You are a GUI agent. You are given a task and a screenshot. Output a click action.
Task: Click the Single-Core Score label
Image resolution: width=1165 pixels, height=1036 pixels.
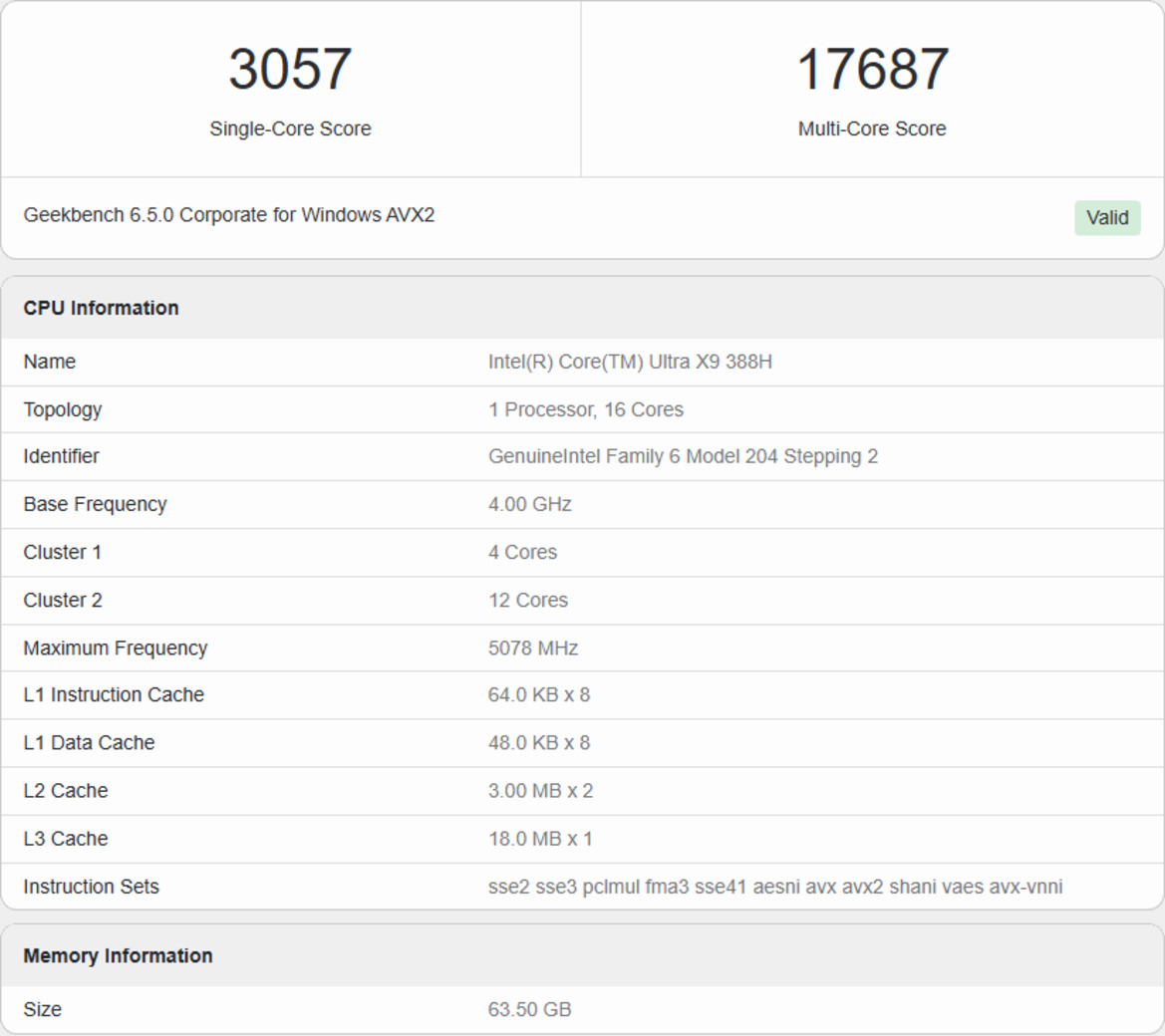(290, 129)
